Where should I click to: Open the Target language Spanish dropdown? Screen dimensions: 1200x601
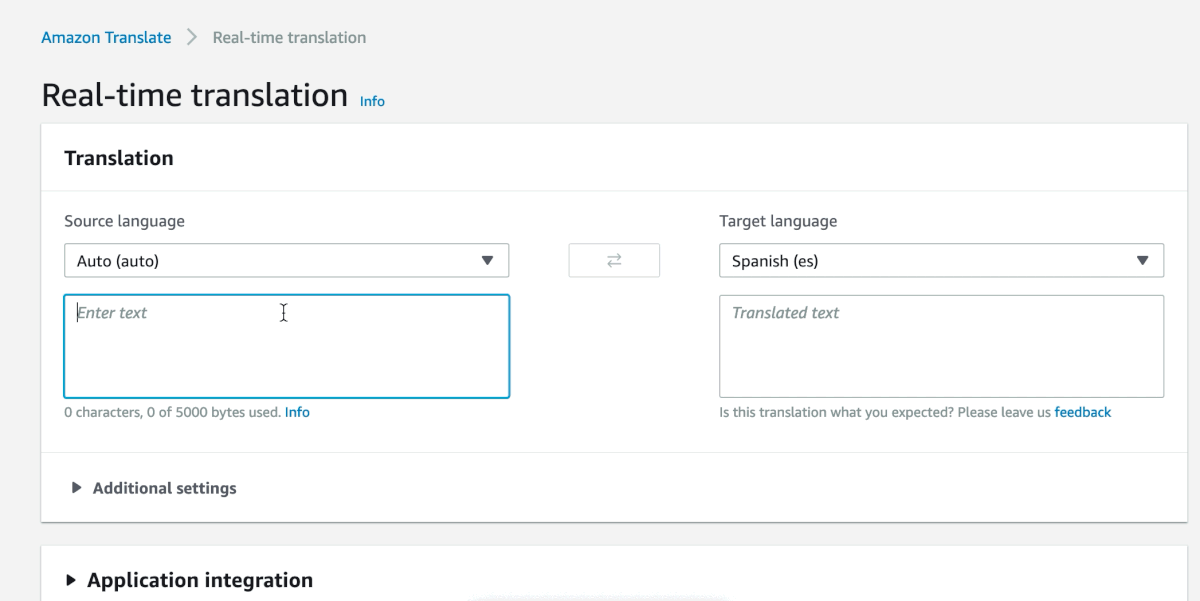pos(941,261)
